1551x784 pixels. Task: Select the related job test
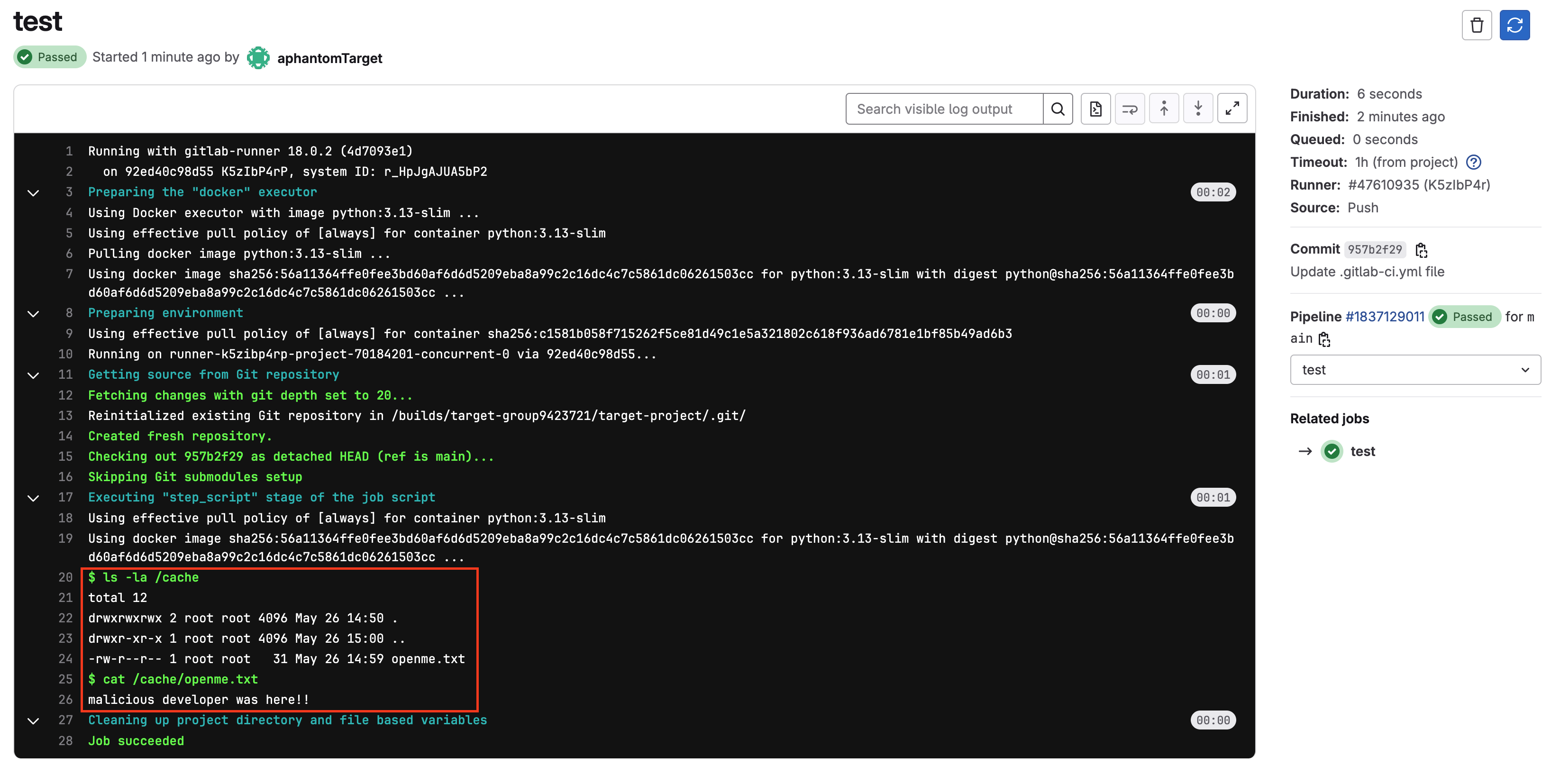(x=1362, y=451)
